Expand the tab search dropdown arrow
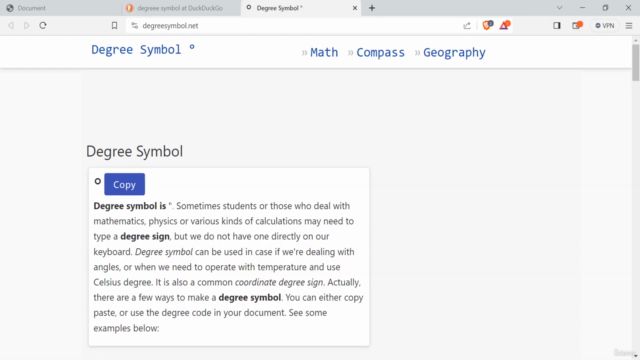640x360 pixels. 560,8
